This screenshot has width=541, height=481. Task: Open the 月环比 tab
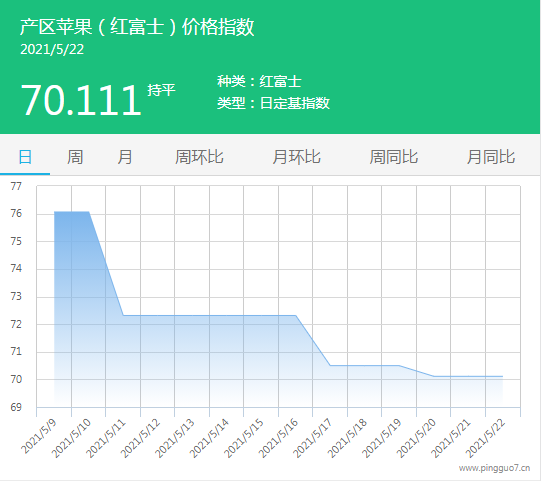tap(297, 157)
